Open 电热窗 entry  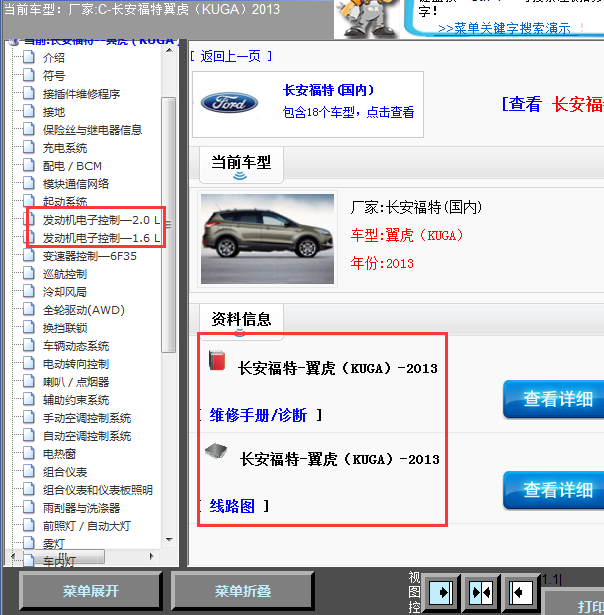tap(59, 455)
